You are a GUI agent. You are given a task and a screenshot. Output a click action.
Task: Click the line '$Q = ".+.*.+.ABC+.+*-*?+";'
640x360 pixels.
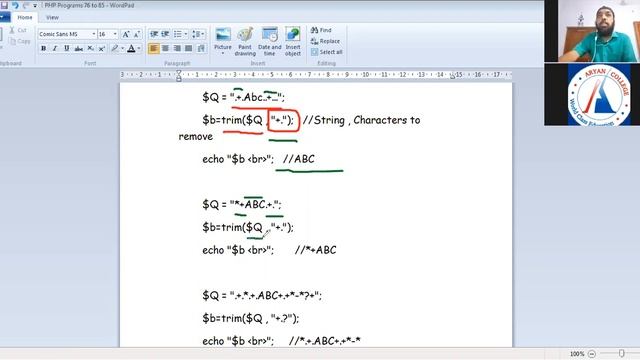point(262,296)
